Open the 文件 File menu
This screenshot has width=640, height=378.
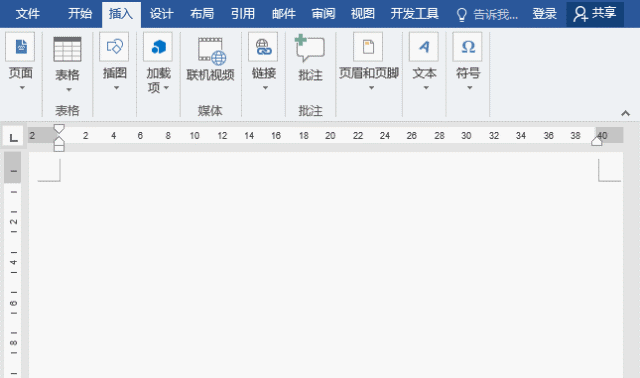click(x=28, y=14)
